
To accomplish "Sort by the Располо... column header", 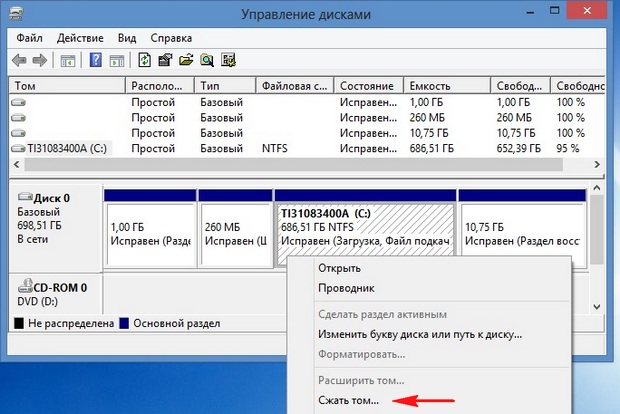I will click(x=160, y=86).
